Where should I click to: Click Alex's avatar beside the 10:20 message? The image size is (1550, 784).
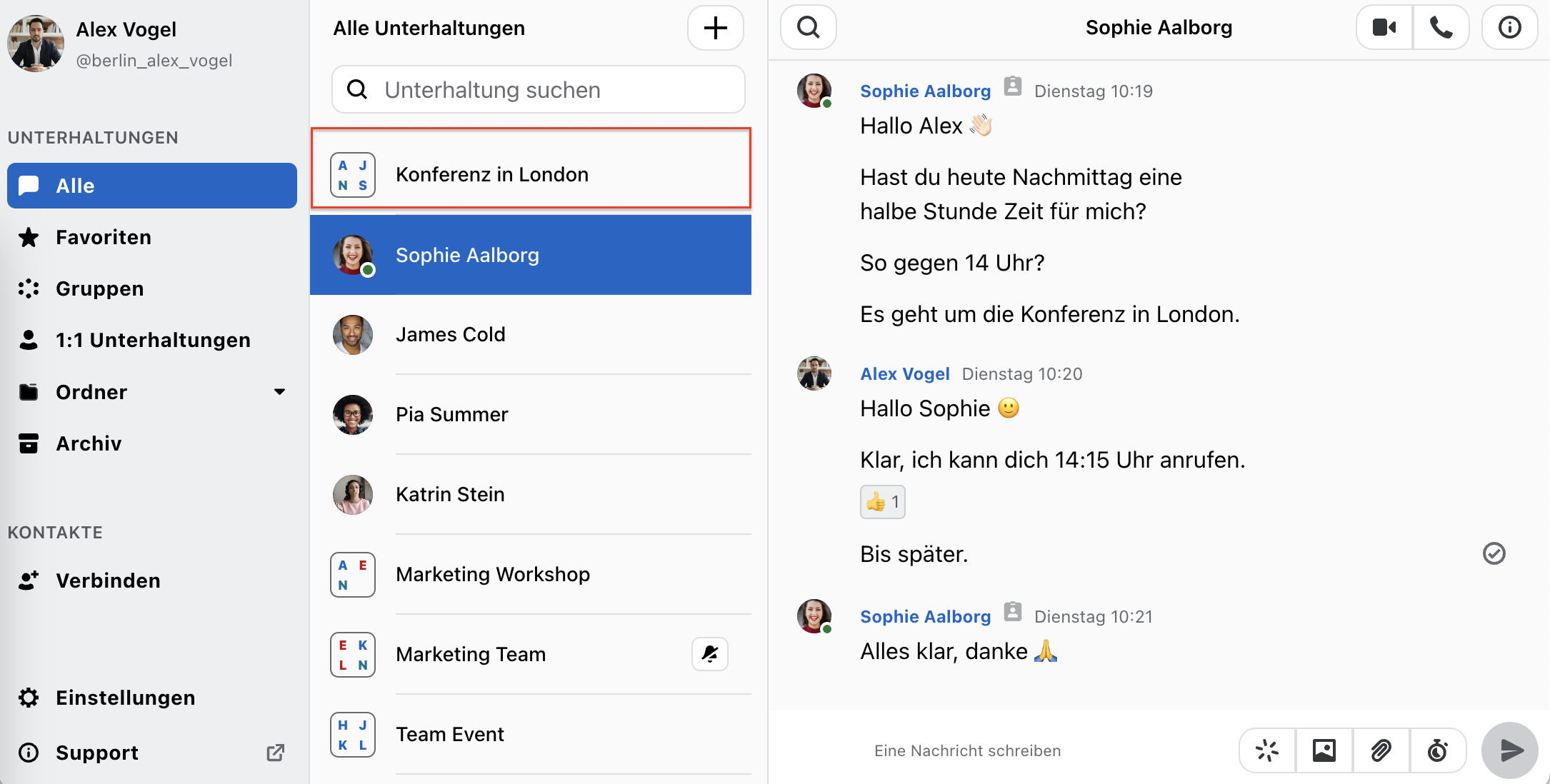pos(814,373)
